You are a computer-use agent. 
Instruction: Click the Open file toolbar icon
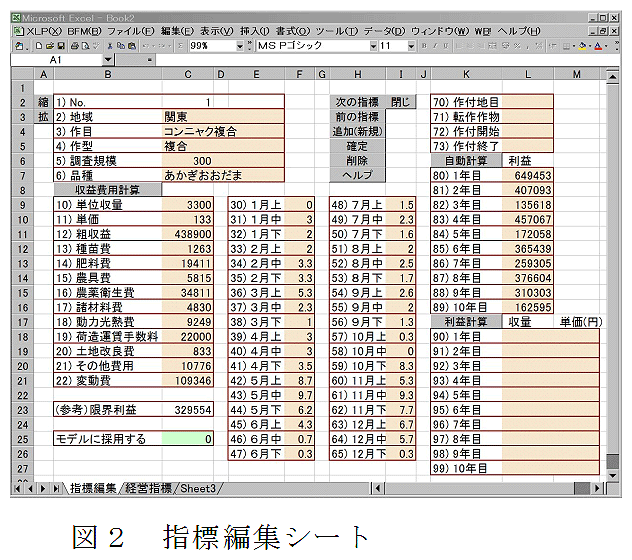(x=50, y=46)
